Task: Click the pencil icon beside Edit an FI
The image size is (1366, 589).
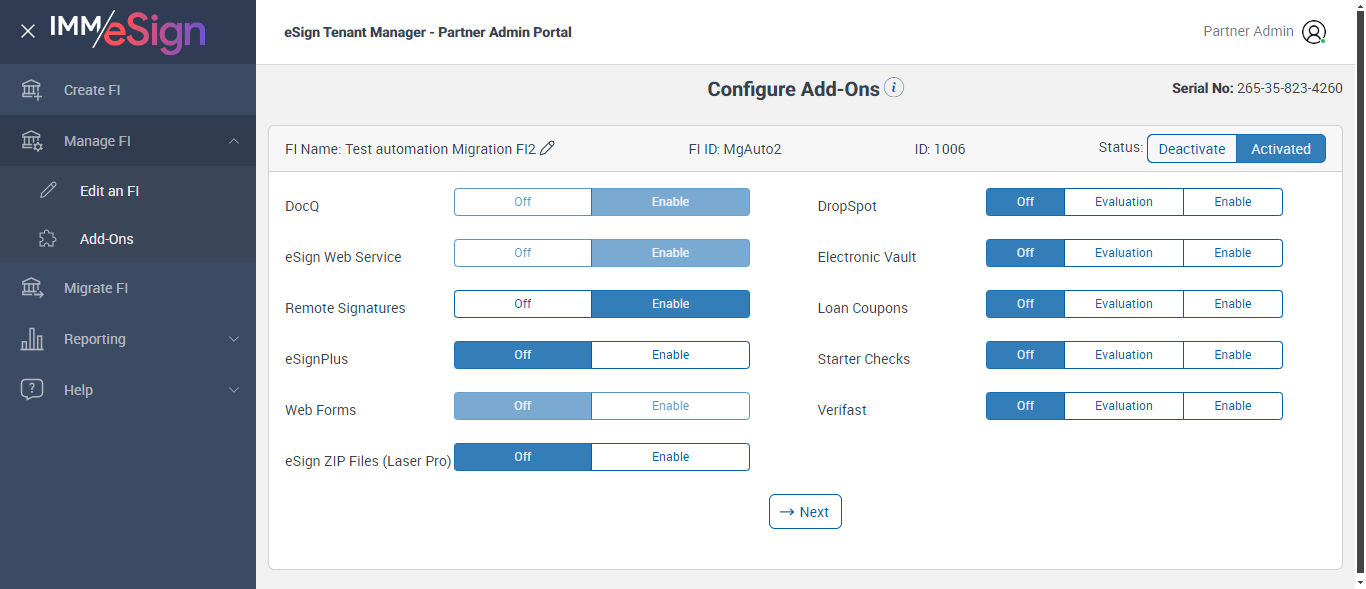Action: point(48,190)
